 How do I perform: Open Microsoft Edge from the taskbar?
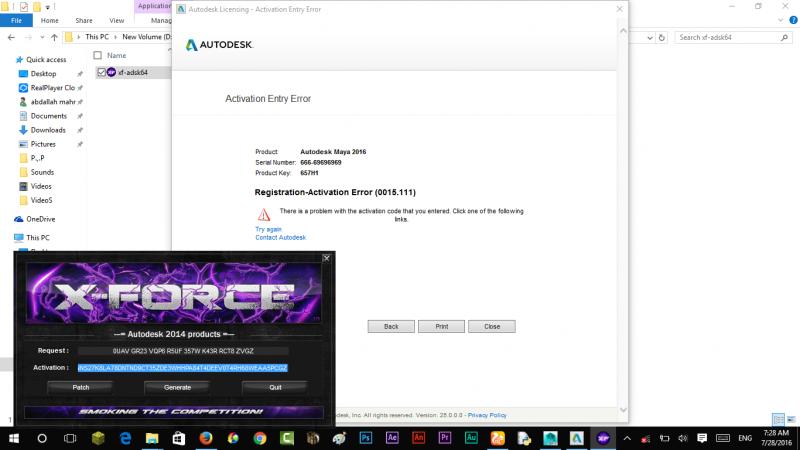click(x=125, y=438)
